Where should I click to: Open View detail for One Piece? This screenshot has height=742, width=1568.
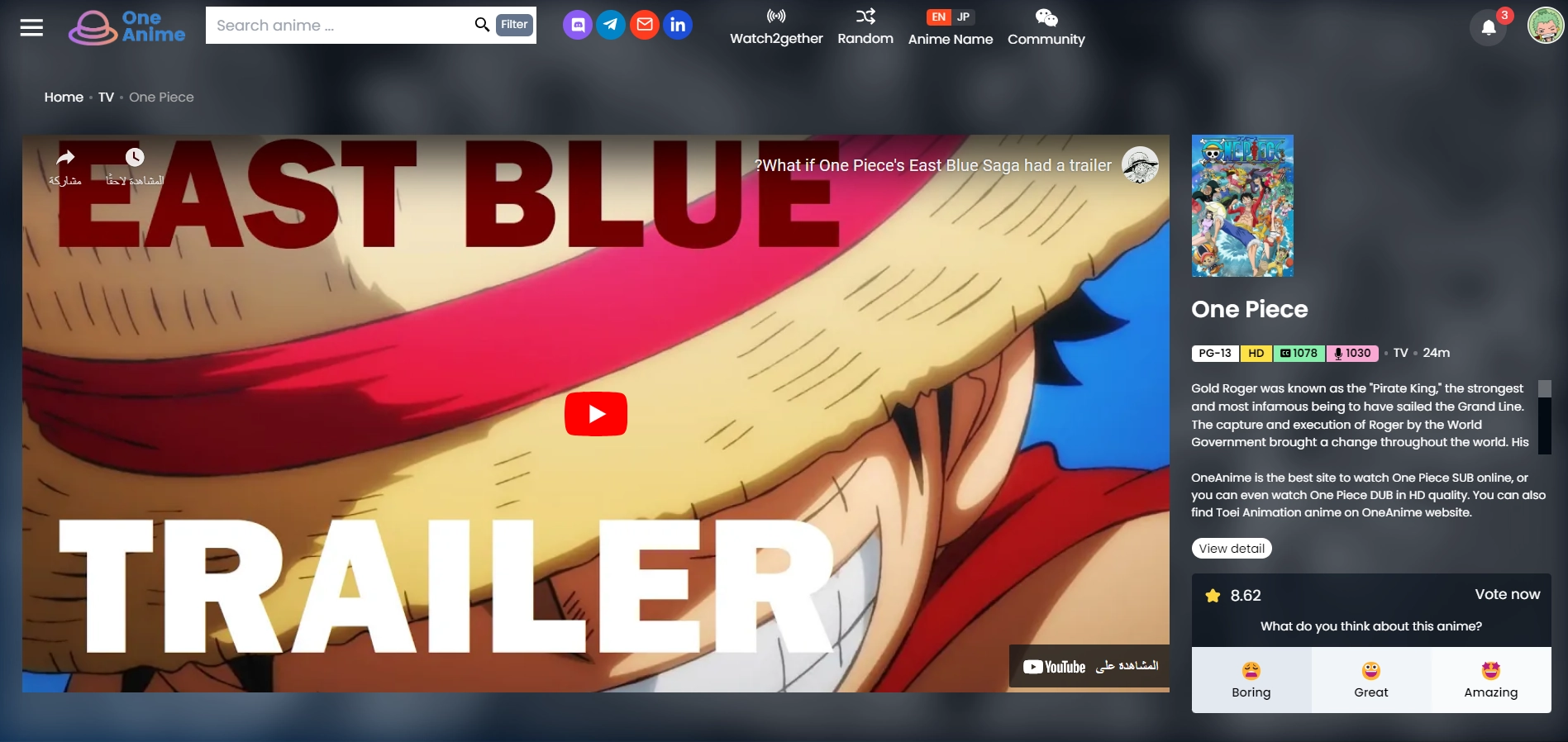click(x=1232, y=549)
